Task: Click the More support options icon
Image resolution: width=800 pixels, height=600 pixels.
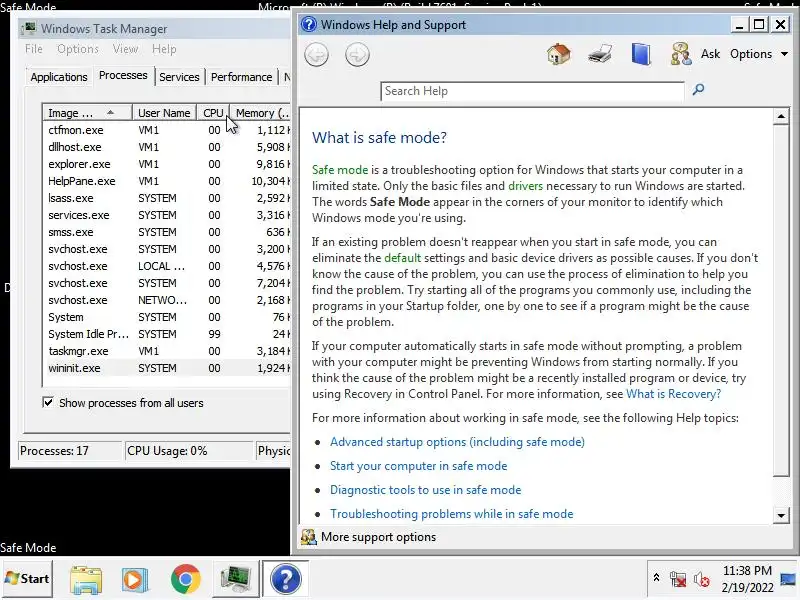Action: coord(309,537)
